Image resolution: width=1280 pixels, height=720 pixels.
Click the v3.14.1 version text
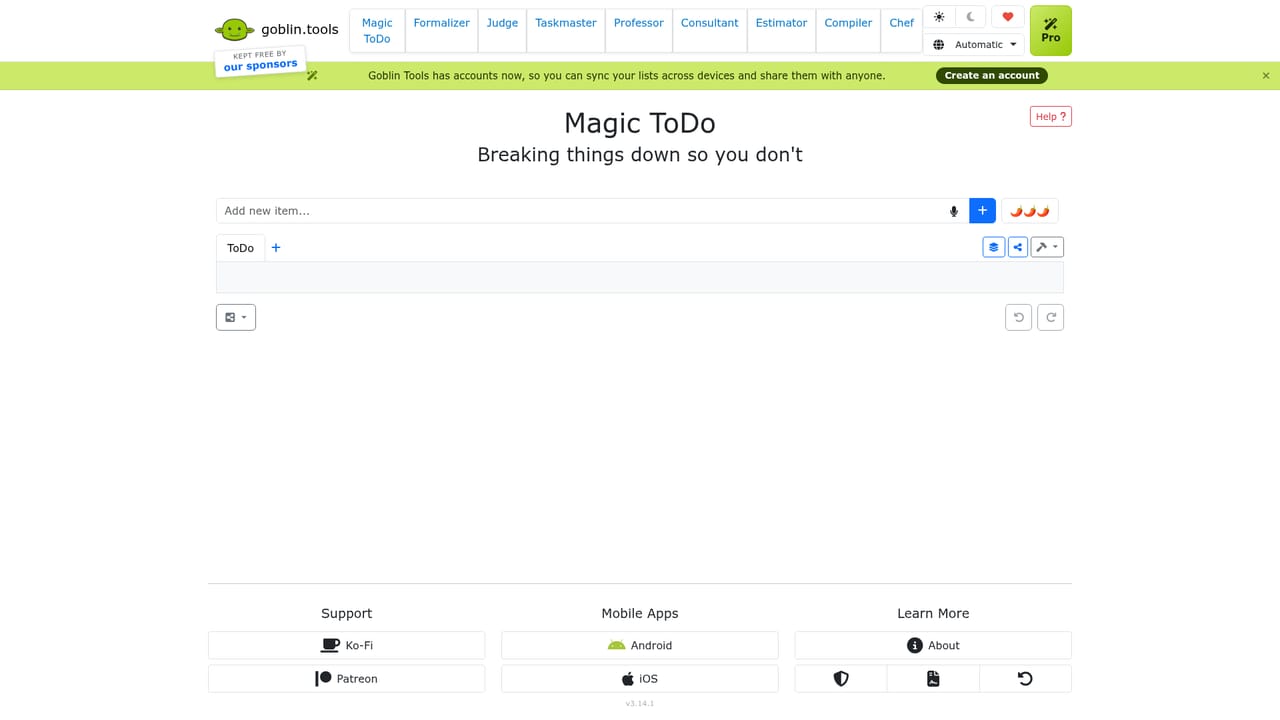pyautogui.click(x=640, y=704)
